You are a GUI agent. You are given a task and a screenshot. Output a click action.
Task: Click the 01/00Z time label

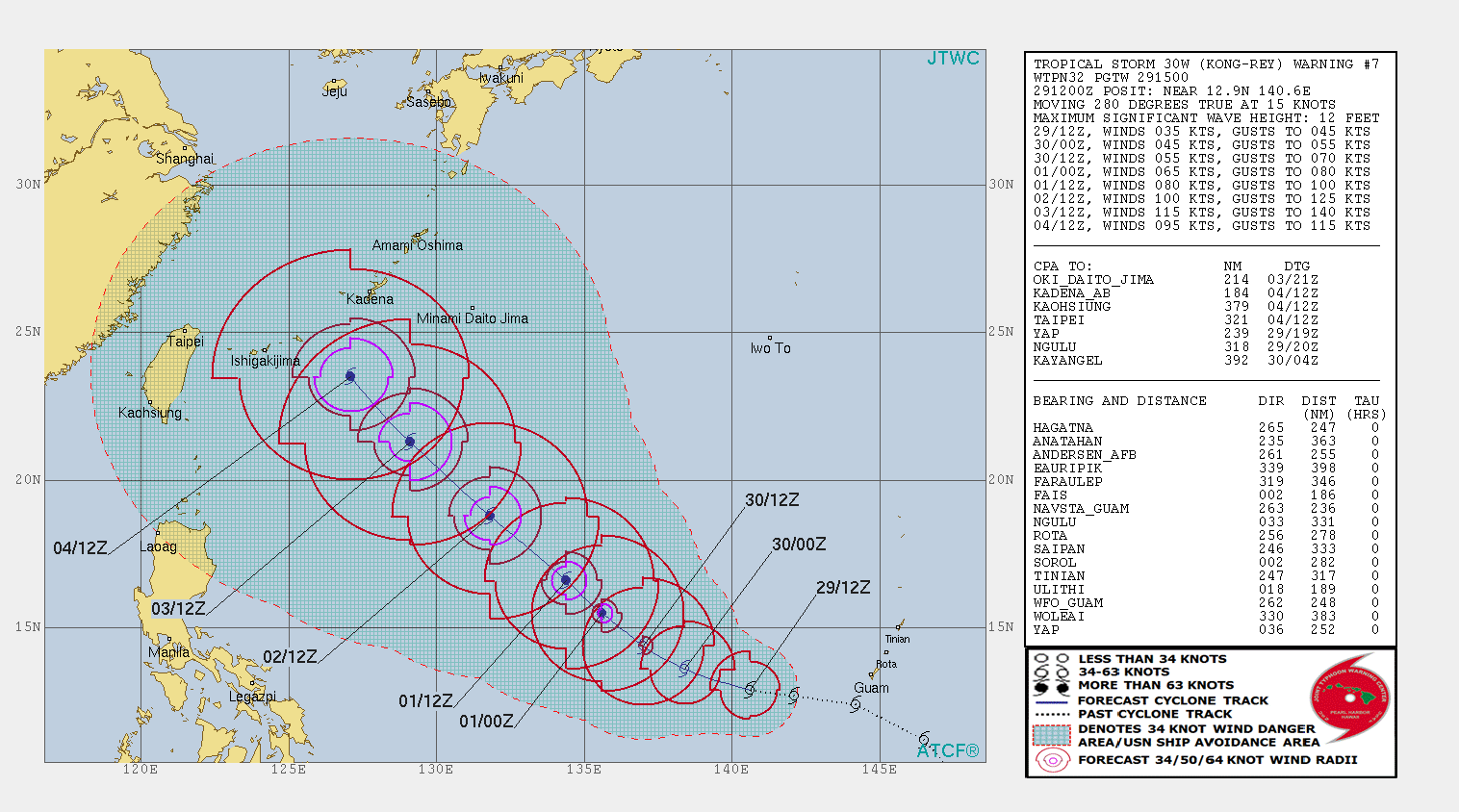(486, 722)
